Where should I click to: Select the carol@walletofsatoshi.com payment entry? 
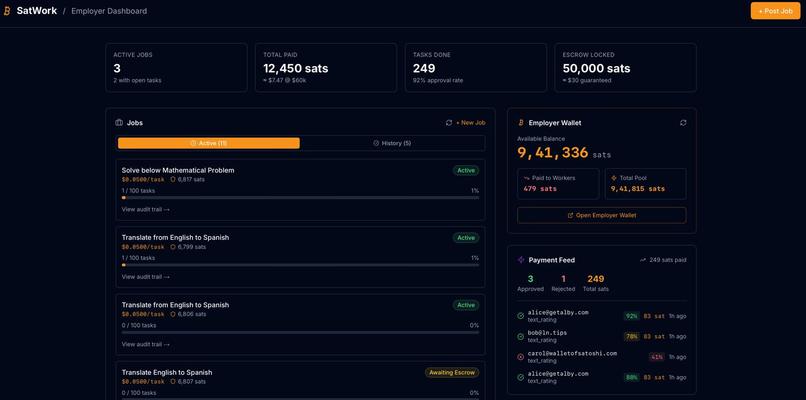point(601,357)
